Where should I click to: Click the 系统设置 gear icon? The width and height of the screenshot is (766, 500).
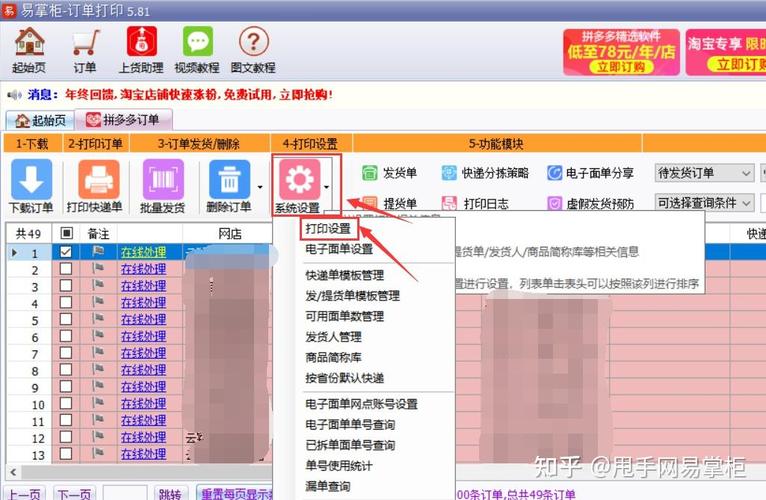(x=298, y=186)
